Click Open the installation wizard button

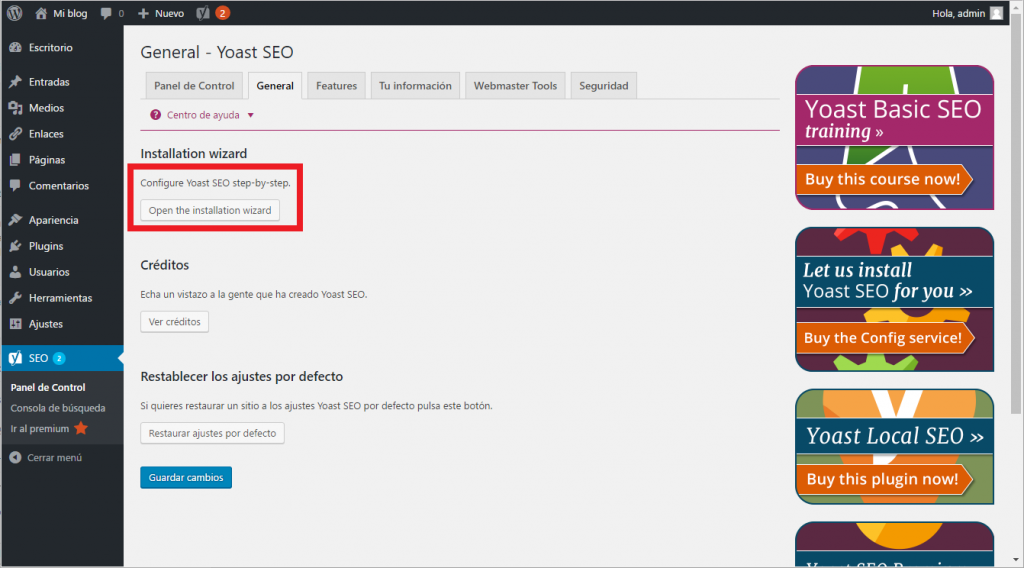210,210
